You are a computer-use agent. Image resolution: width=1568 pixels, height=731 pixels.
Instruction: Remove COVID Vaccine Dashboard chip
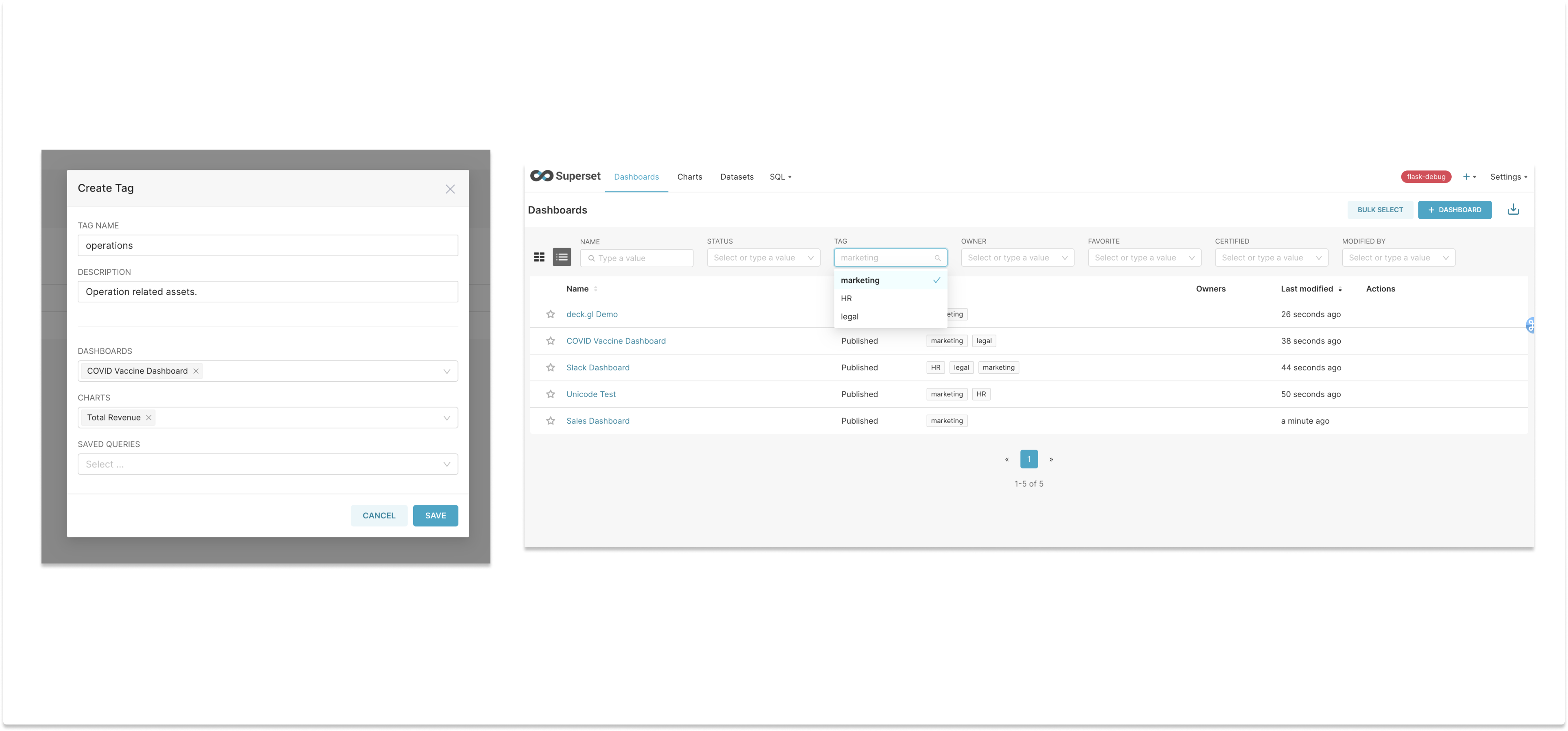[x=196, y=371]
